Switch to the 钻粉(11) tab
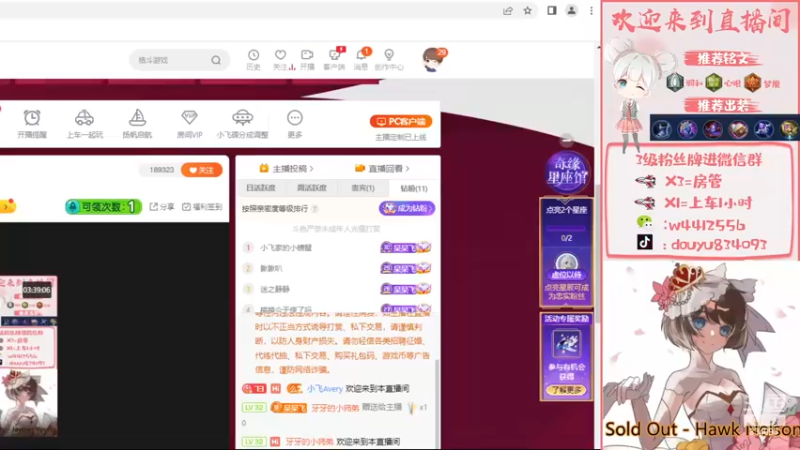The width and height of the screenshot is (800, 450). pos(414,188)
